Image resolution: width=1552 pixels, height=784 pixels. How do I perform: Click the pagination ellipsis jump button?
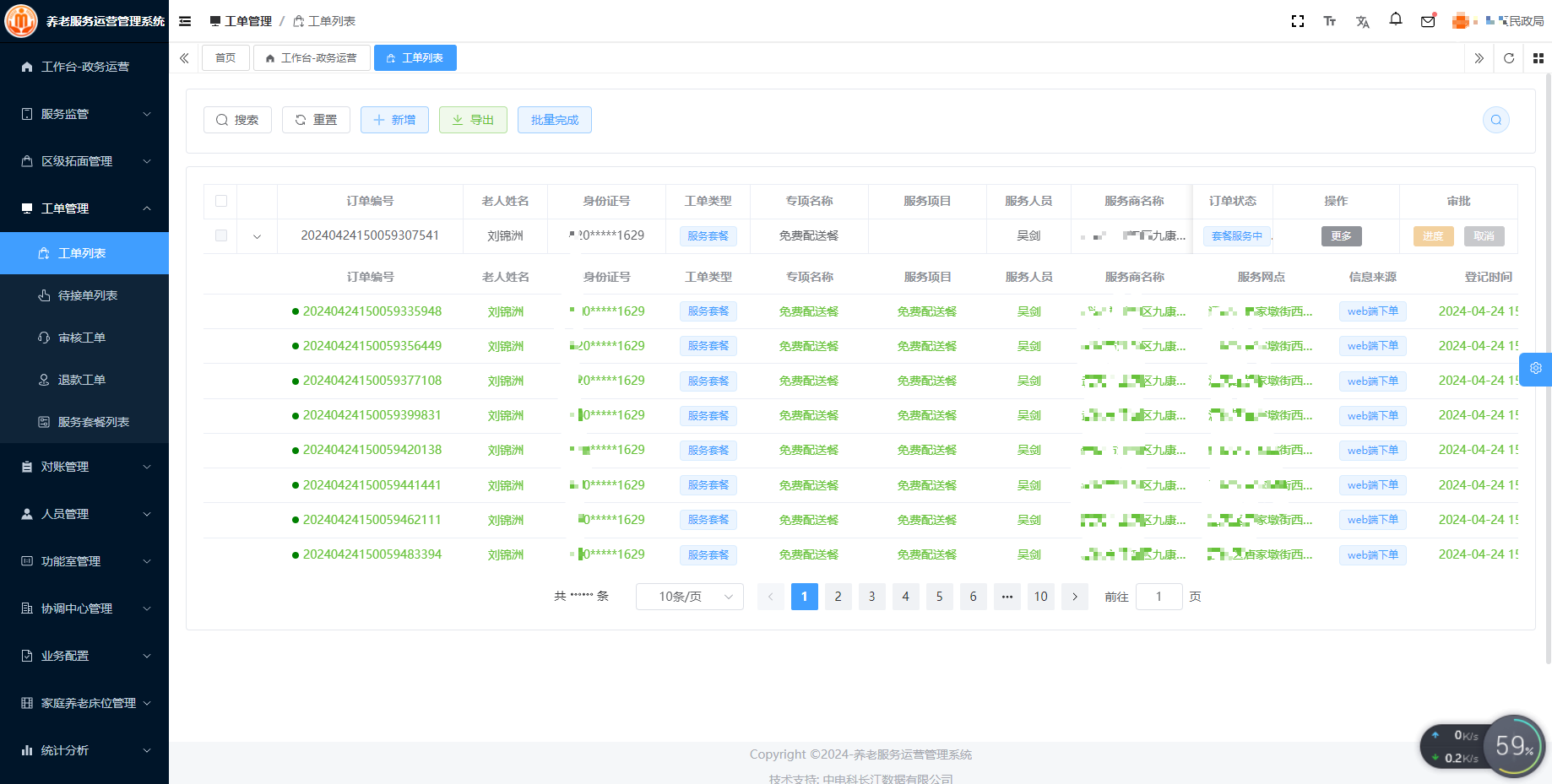click(x=1007, y=597)
